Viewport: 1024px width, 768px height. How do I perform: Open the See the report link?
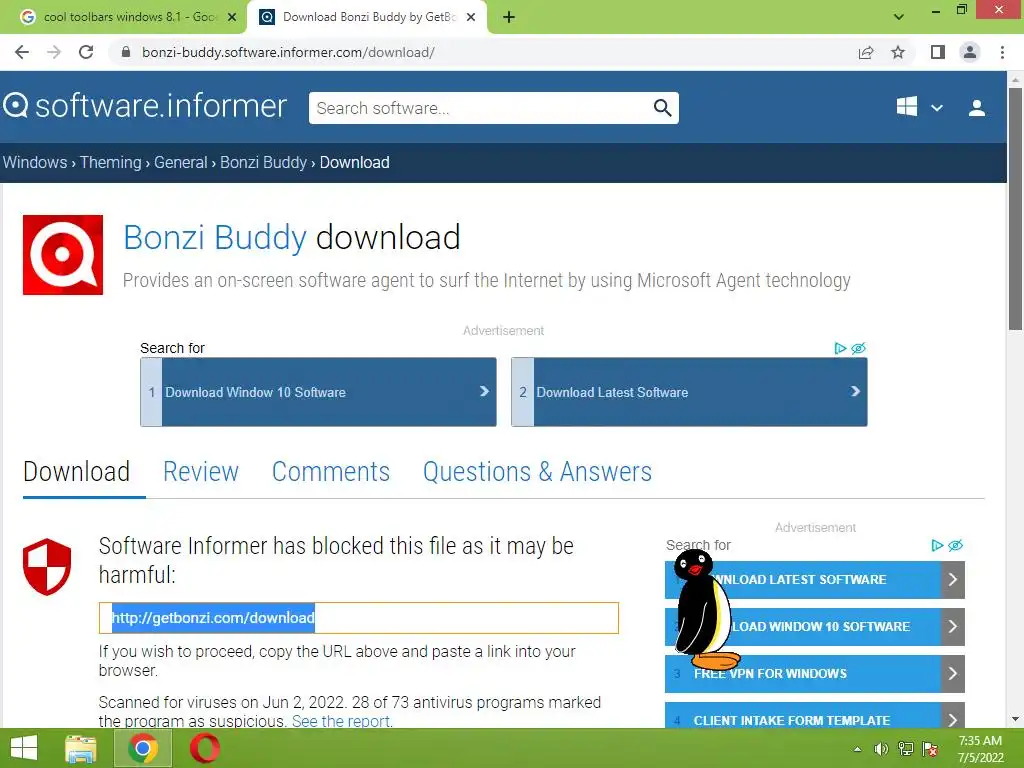(342, 721)
